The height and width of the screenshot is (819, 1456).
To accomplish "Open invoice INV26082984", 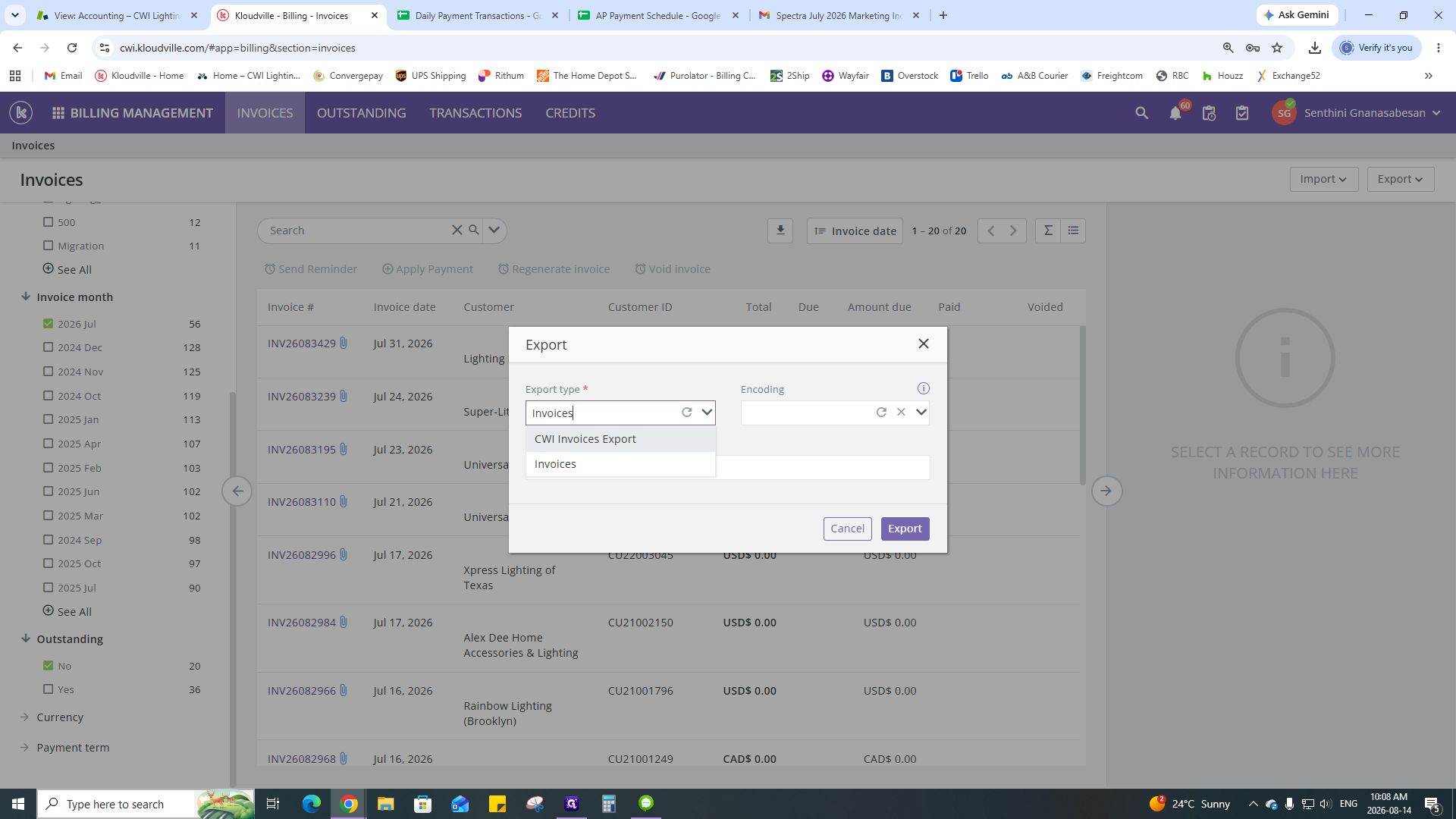I will 301,623.
